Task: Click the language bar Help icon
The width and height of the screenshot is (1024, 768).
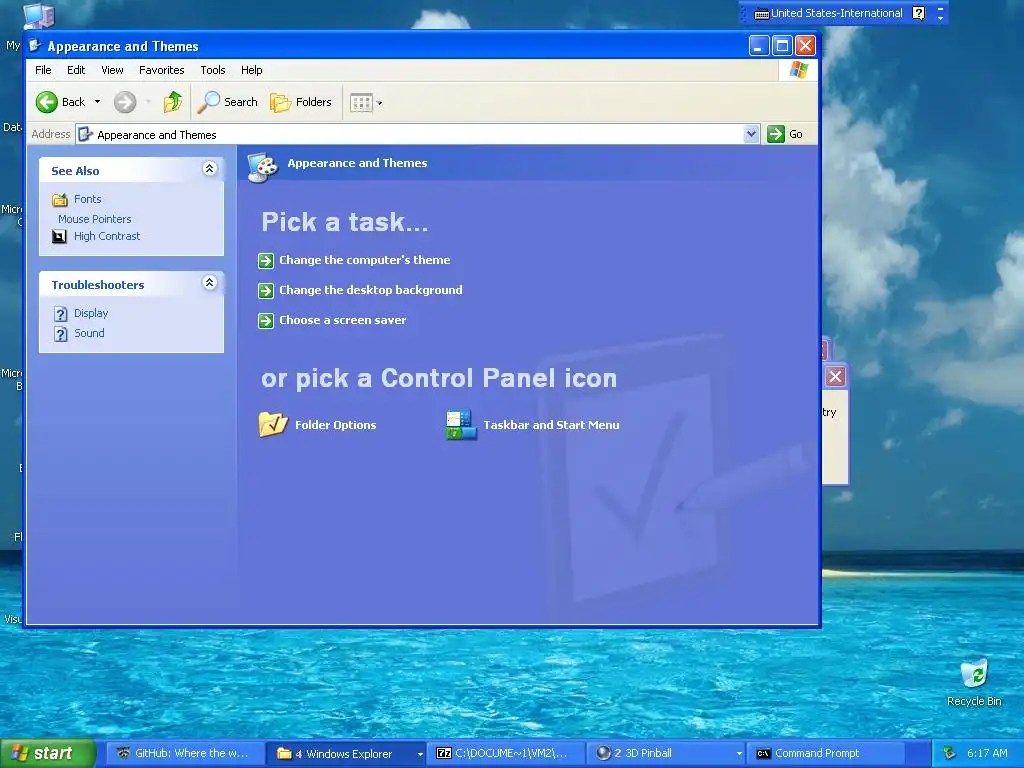Action: tap(918, 13)
